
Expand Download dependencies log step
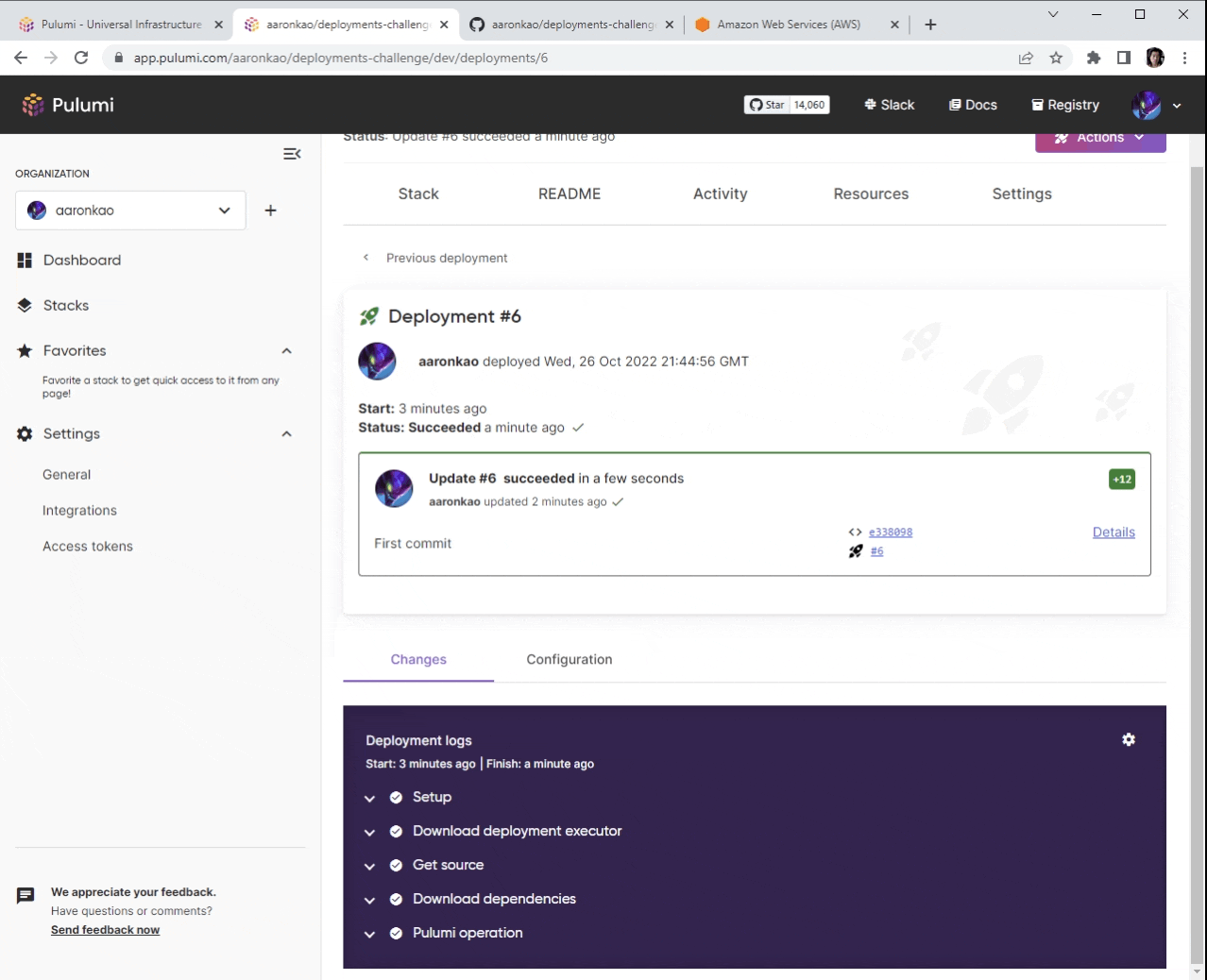[x=369, y=900]
